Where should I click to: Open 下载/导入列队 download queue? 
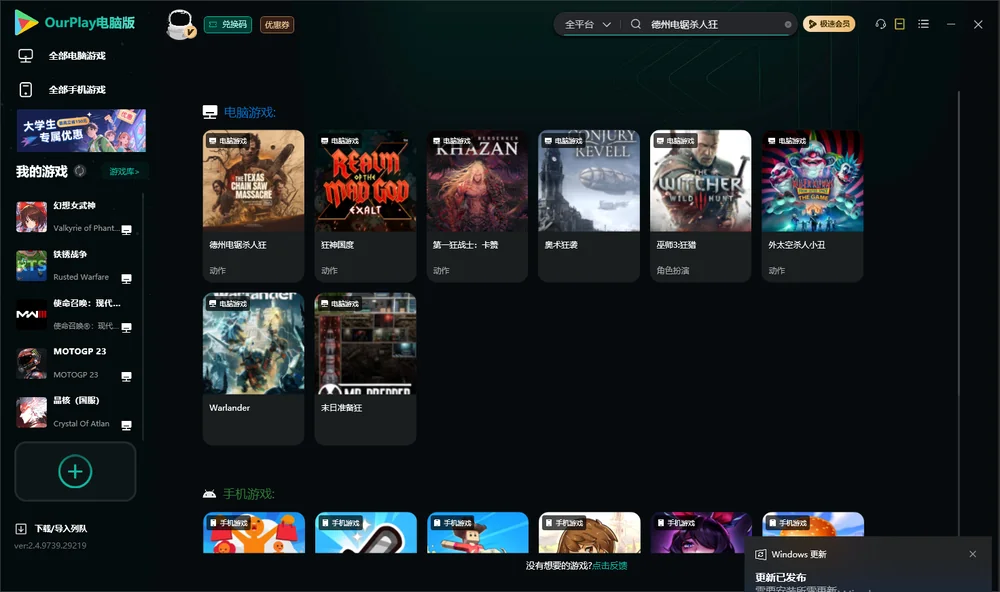[x=51, y=529]
